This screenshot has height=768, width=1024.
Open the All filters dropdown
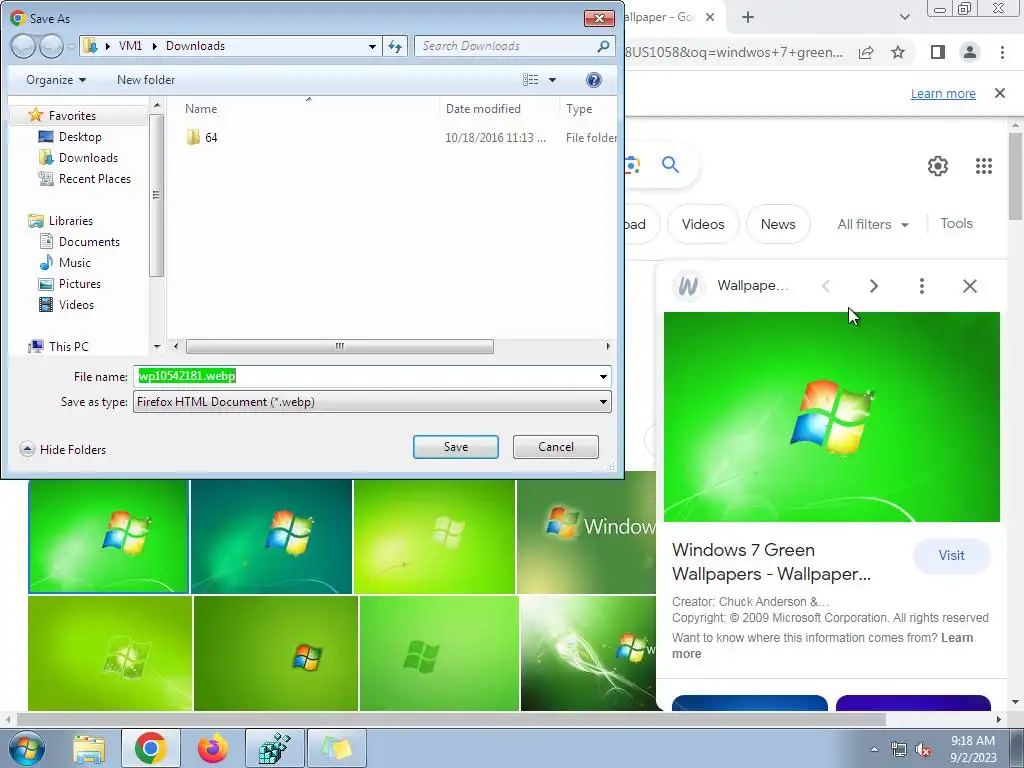click(872, 224)
